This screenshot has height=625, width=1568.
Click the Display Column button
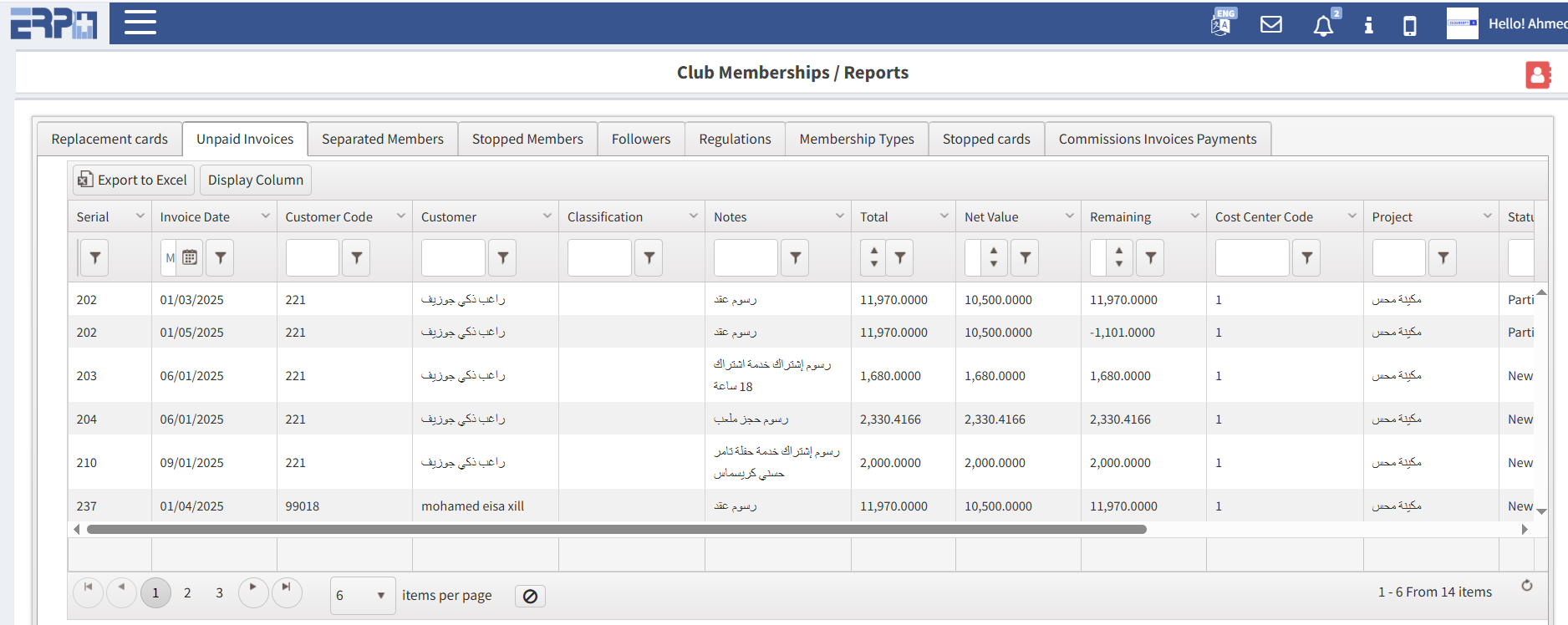click(255, 180)
